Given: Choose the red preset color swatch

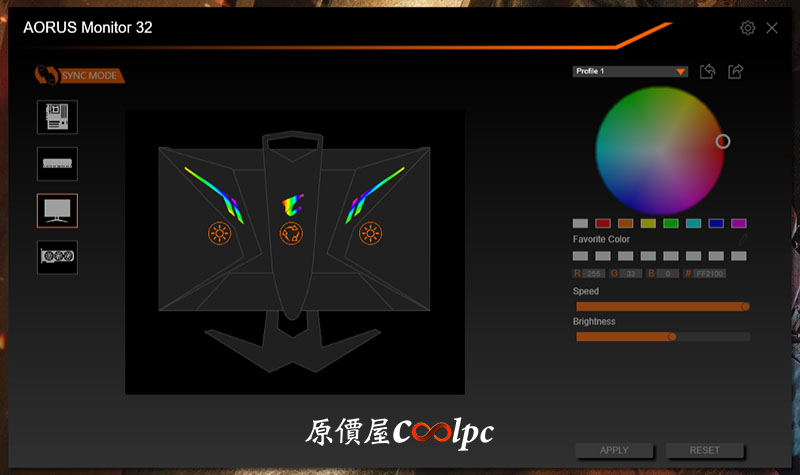Looking at the screenshot, I should tap(603, 223).
